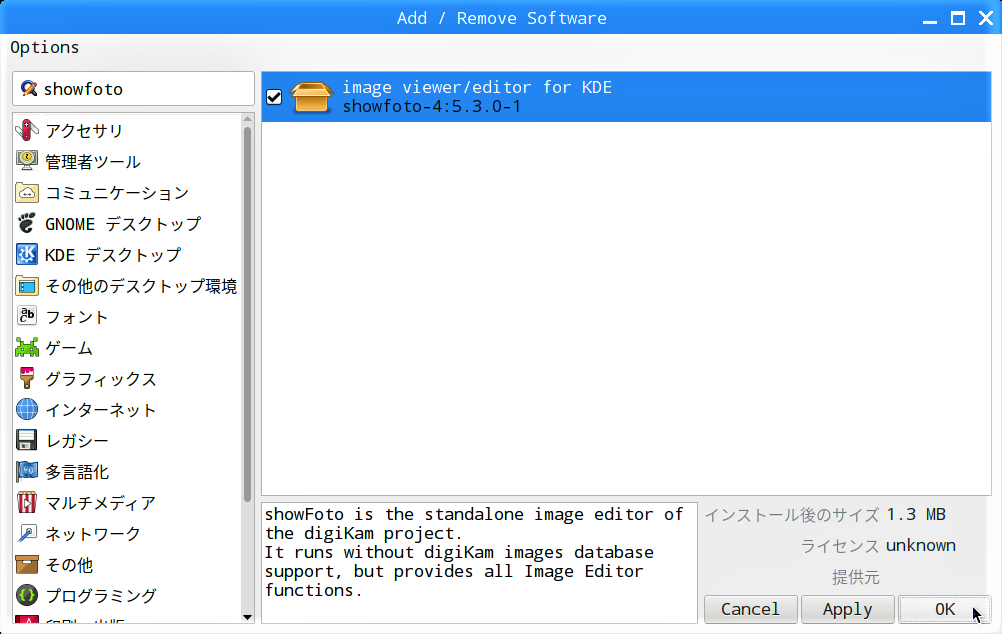Image resolution: width=1002 pixels, height=634 pixels.
Task: Maximize the Add / Remove Software window
Action: [957, 19]
